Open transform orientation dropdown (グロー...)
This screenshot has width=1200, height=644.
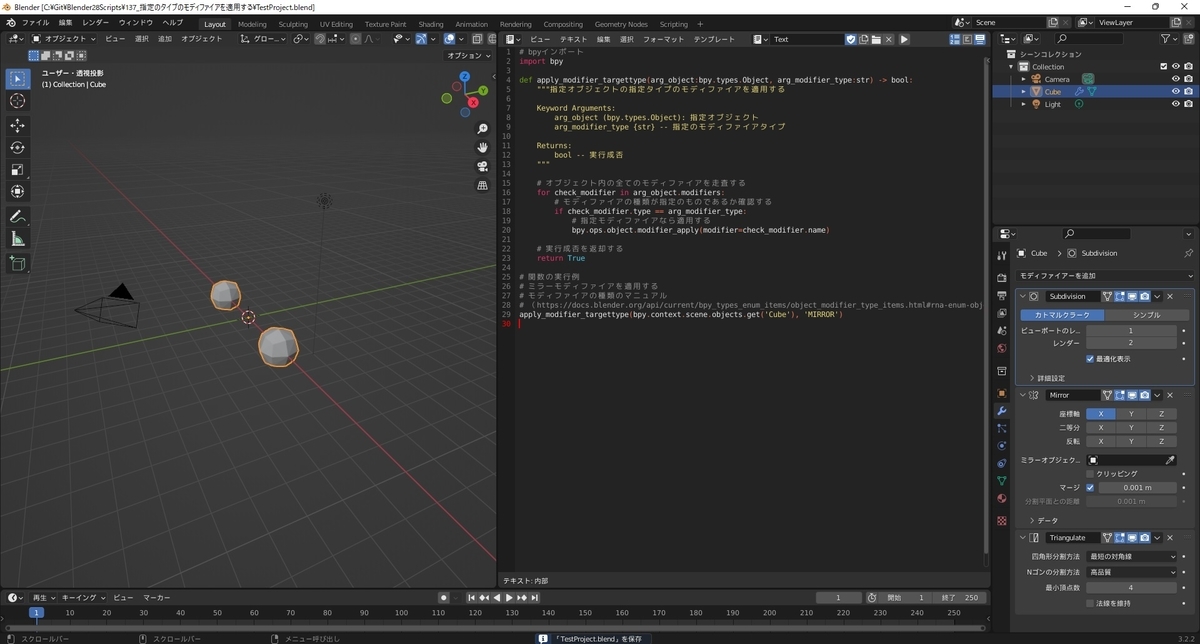[263, 39]
